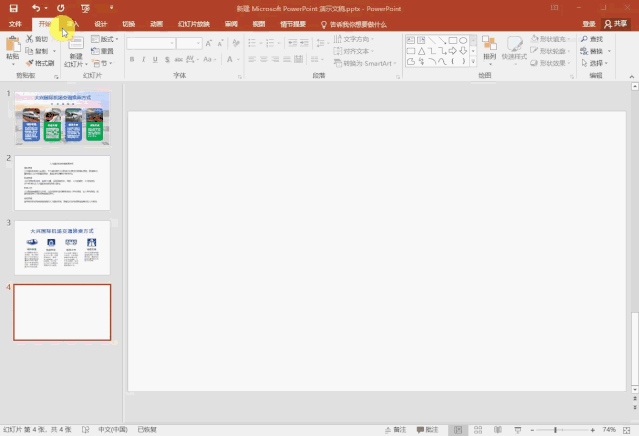639x436 pixels.
Task: Increase font size with the larger A icon
Action: pyautogui.click(x=209, y=43)
